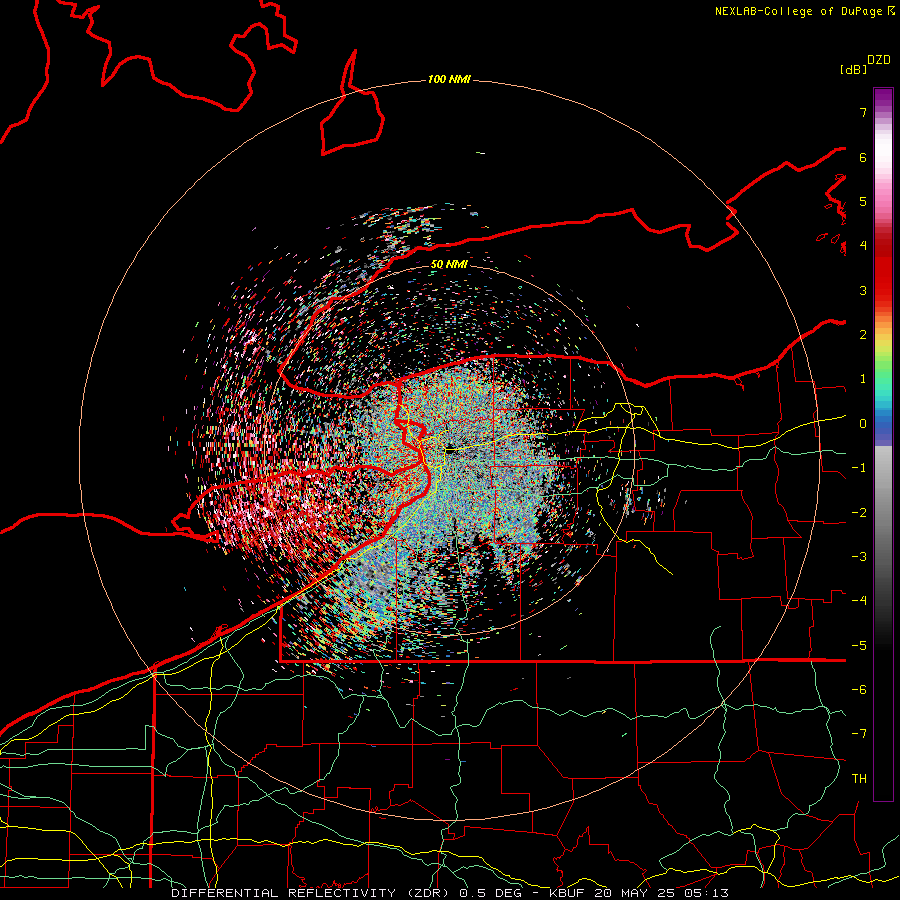Click the -2 value on color scale
The height and width of the screenshot is (900, 900).
[859, 513]
